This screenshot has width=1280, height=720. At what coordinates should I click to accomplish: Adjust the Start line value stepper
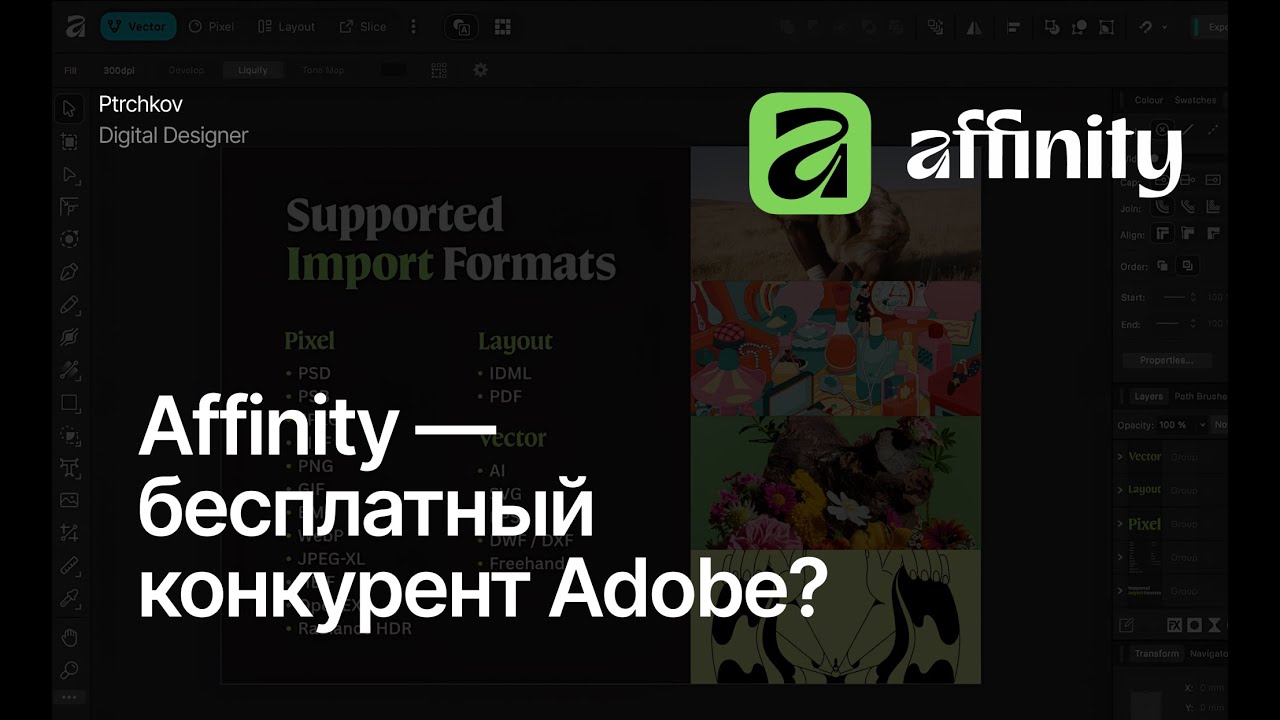pyautogui.click(x=1191, y=298)
